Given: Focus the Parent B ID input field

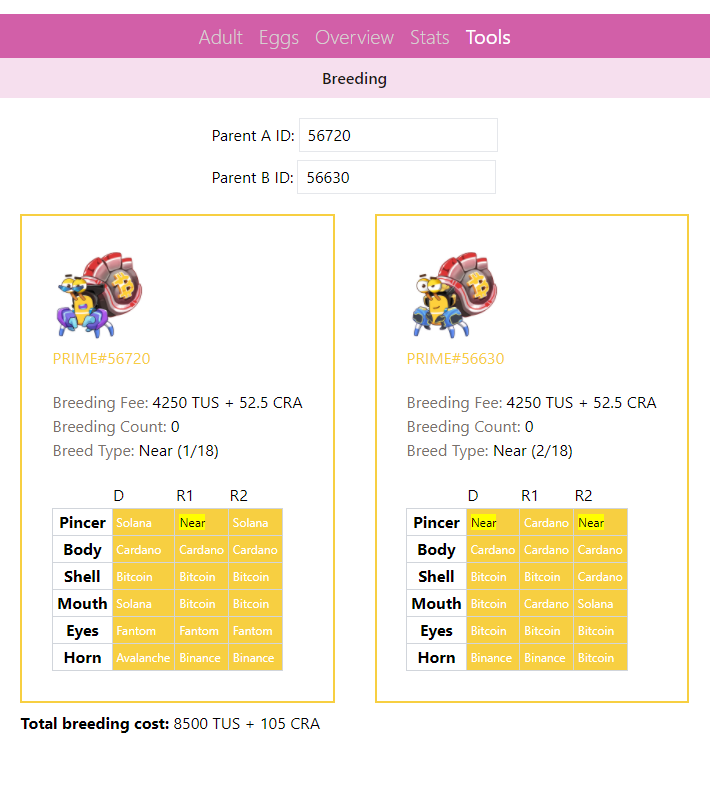Looking at the screenshot, I should 396,177.
